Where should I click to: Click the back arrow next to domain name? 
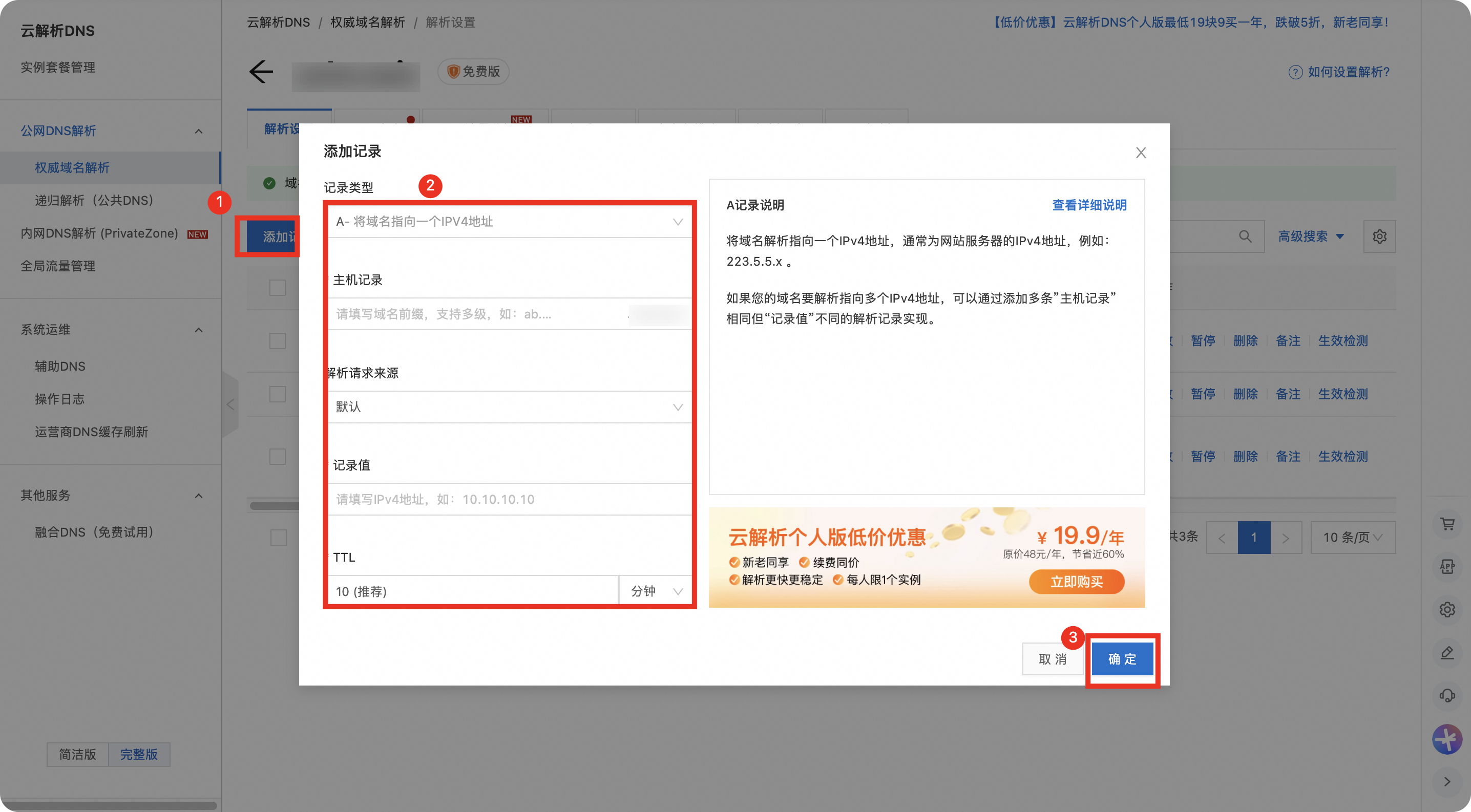(261, 72)
